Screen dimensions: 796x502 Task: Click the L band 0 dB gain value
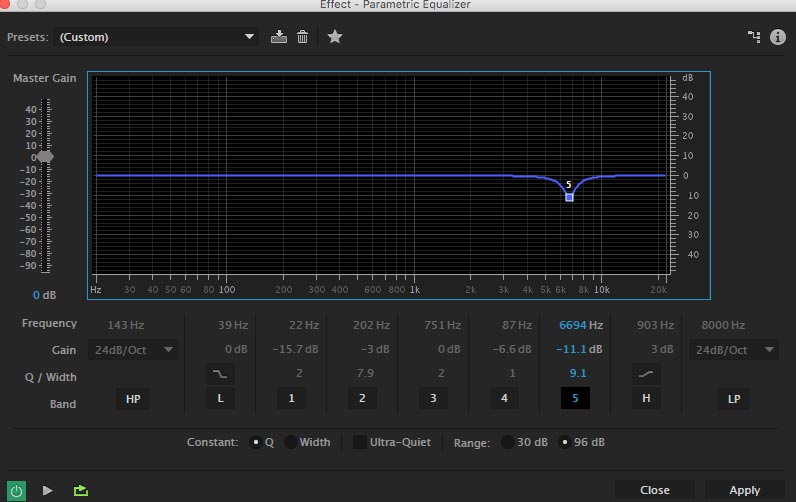point(236,350)
